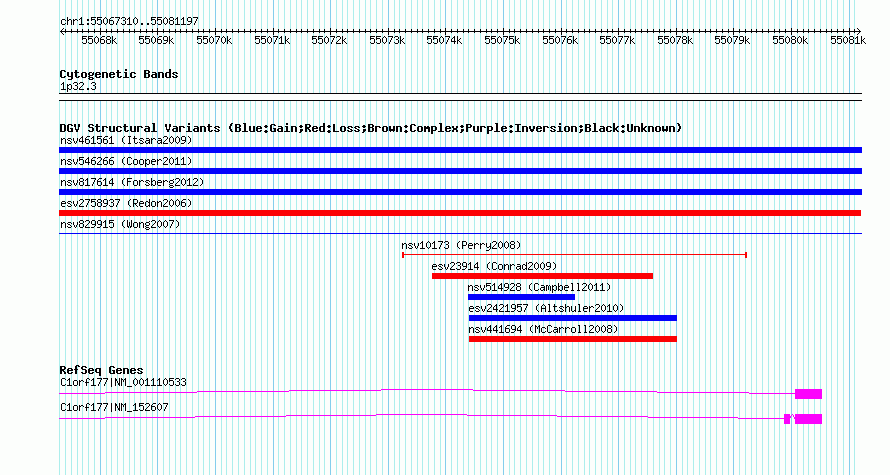
Task: Click the 55081k ruler tick label
Action: point(848,40)
